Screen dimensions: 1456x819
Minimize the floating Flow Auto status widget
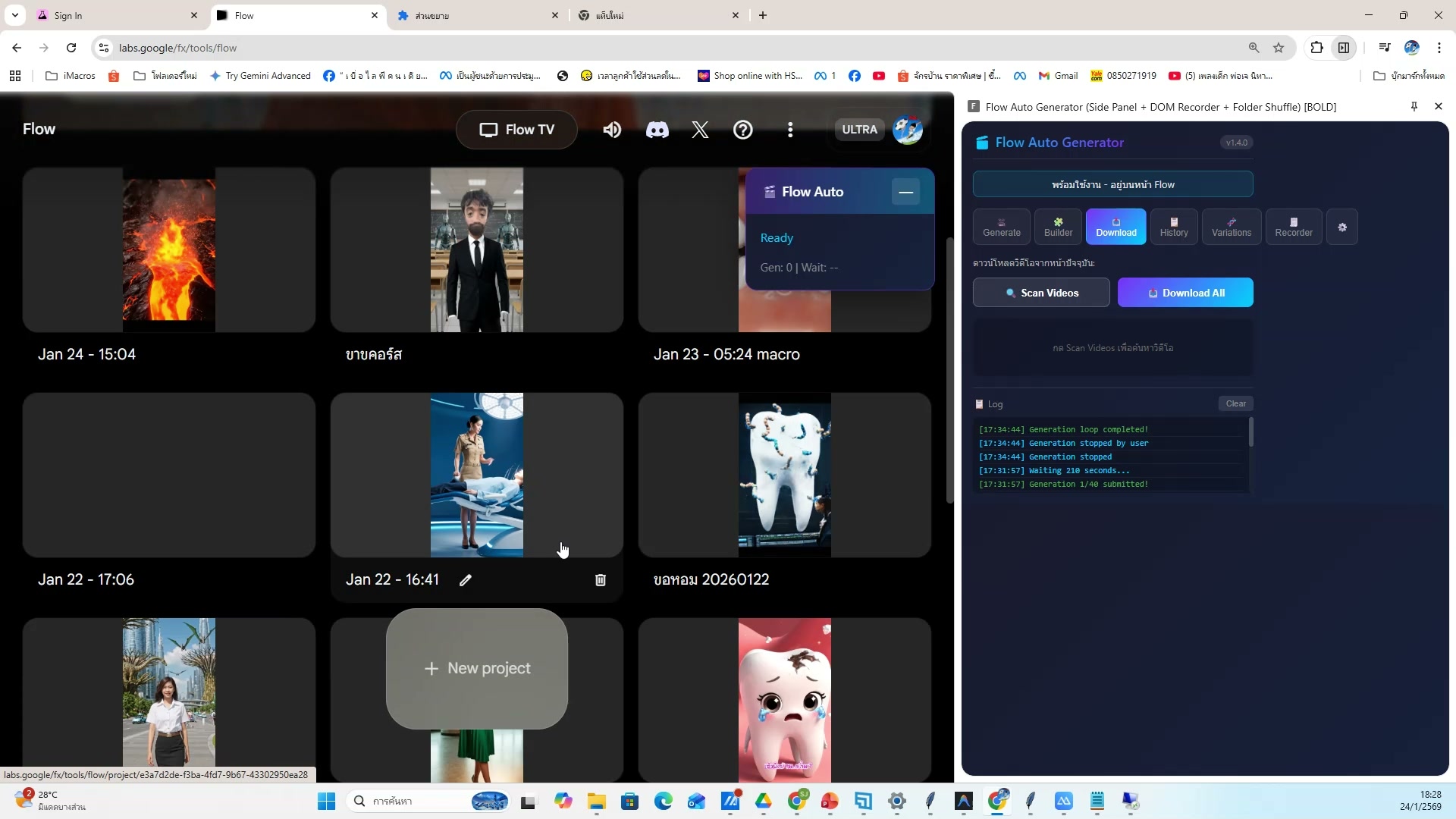905,192
